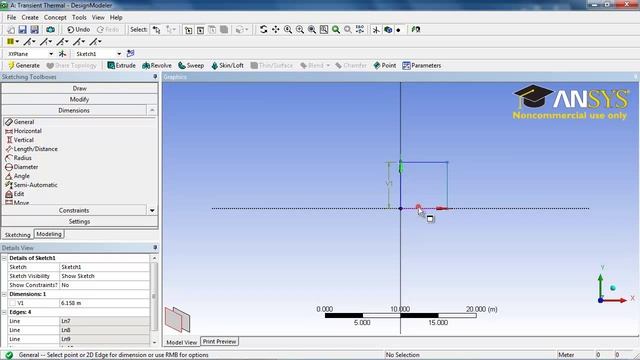Image resolution: width=640 pixels, height=360 pixels.
Task: Select the Zoom tool
Action: (288, 29)
